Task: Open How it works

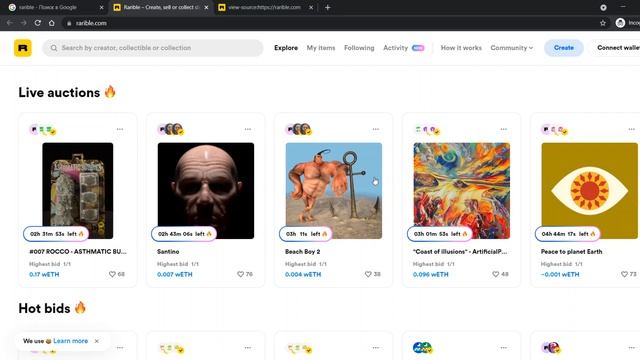Action: point(461,48)
